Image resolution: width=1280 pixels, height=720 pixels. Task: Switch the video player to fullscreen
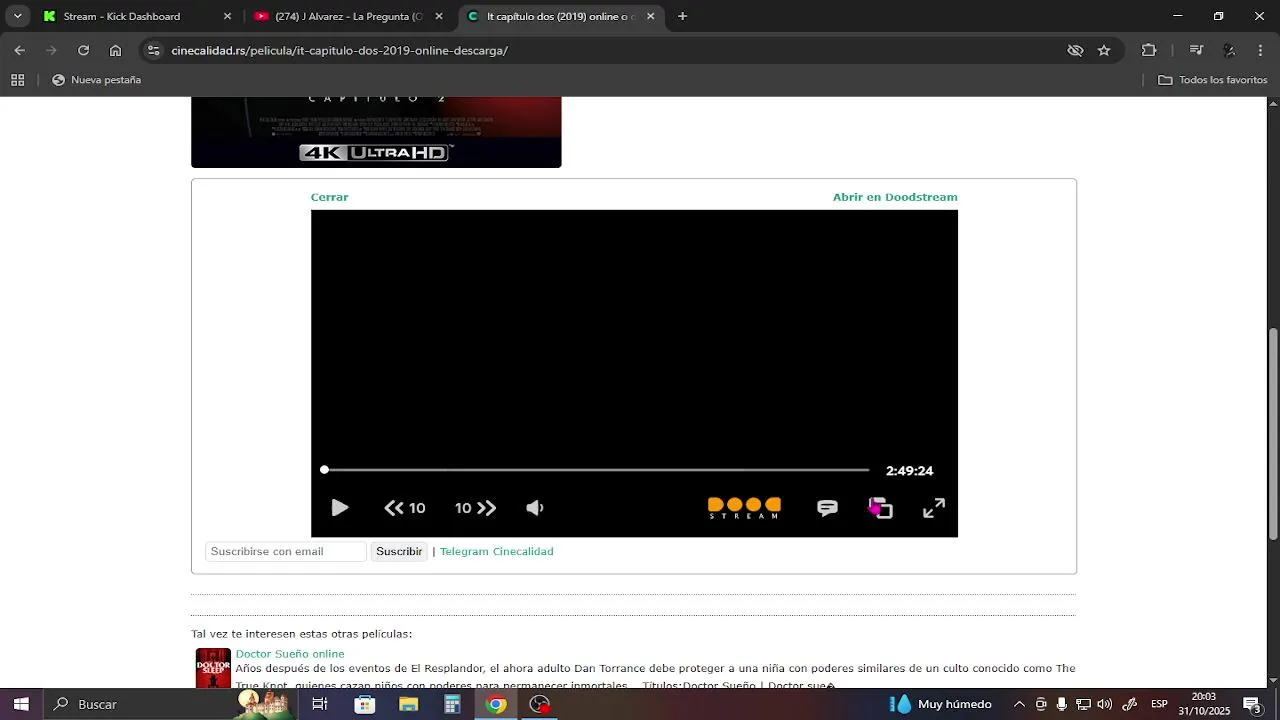[934, 508]
